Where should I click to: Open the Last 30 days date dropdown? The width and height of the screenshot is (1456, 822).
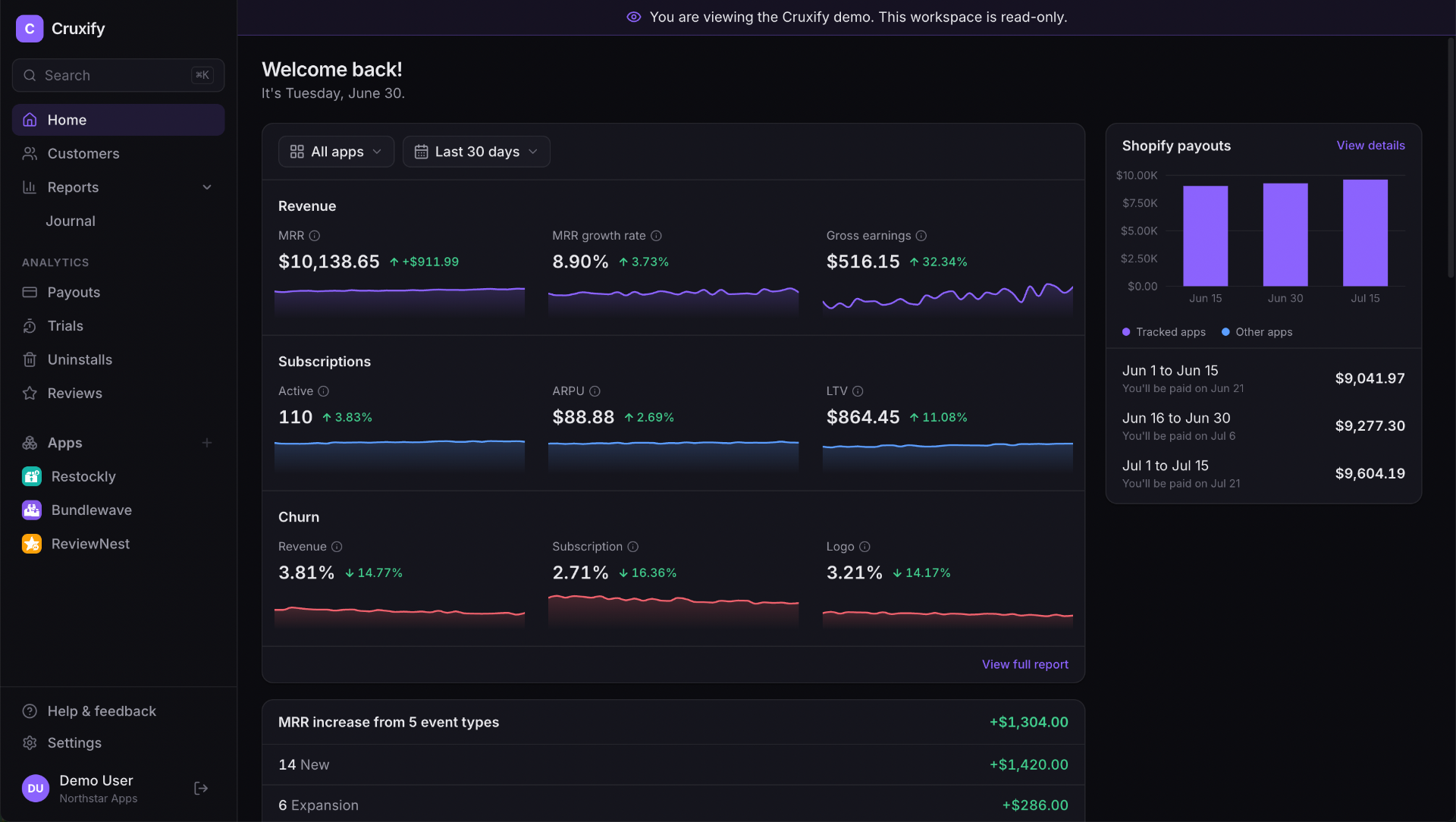(x=476, y=152)
